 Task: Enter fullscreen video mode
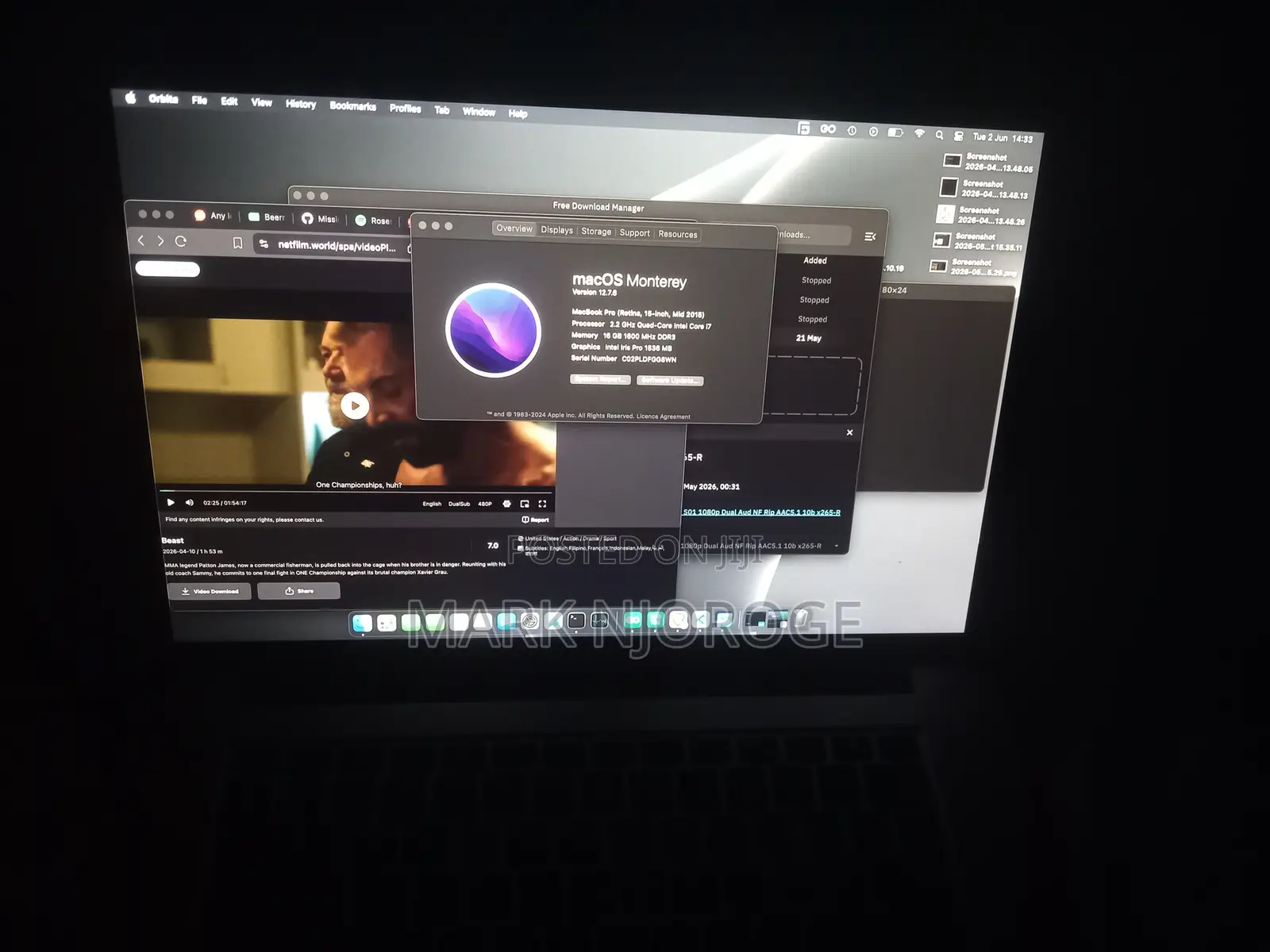click(543, 504)
